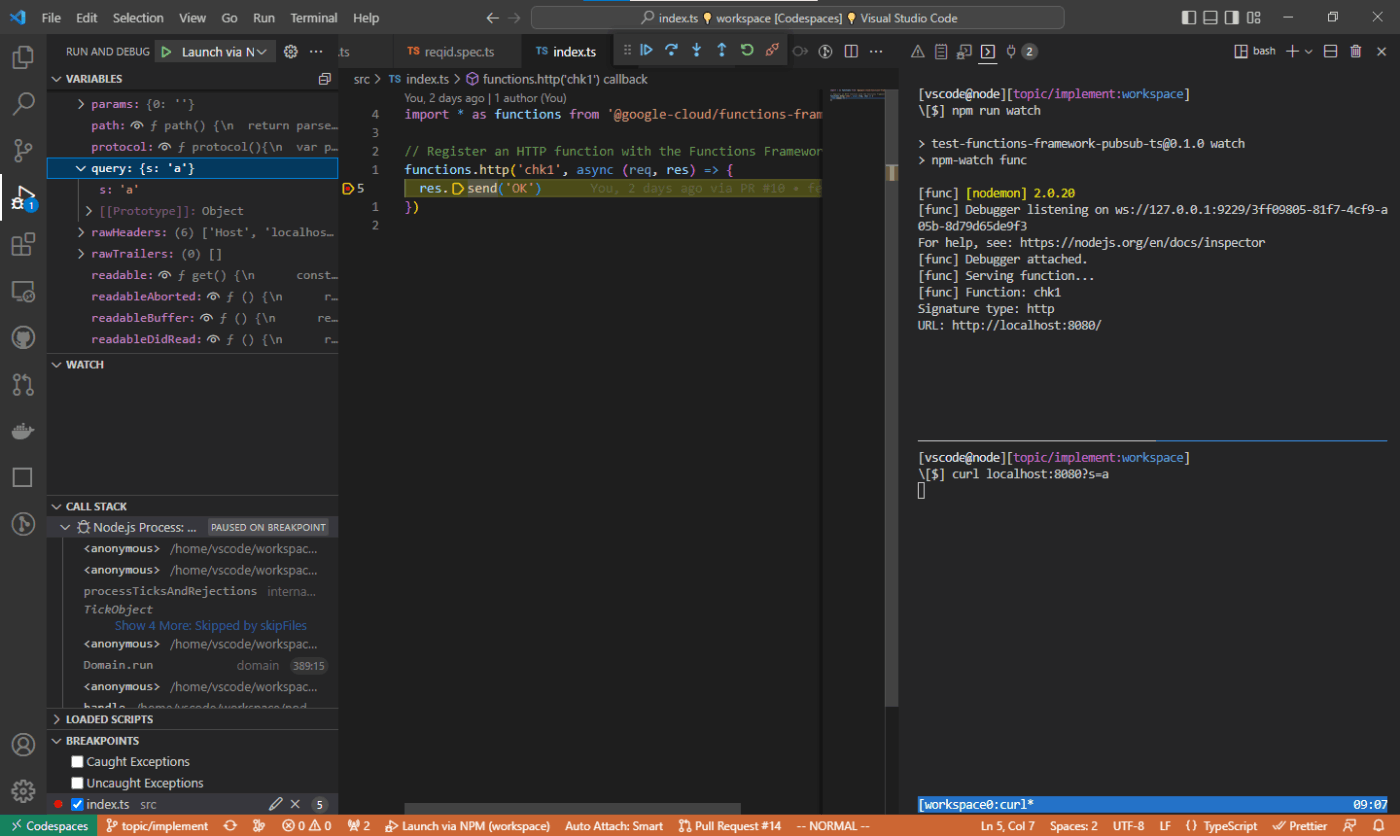This screenshot has height=836, width=1400.
Task: Open notifications bell in status bar
Action: (x=1380, y=826)
